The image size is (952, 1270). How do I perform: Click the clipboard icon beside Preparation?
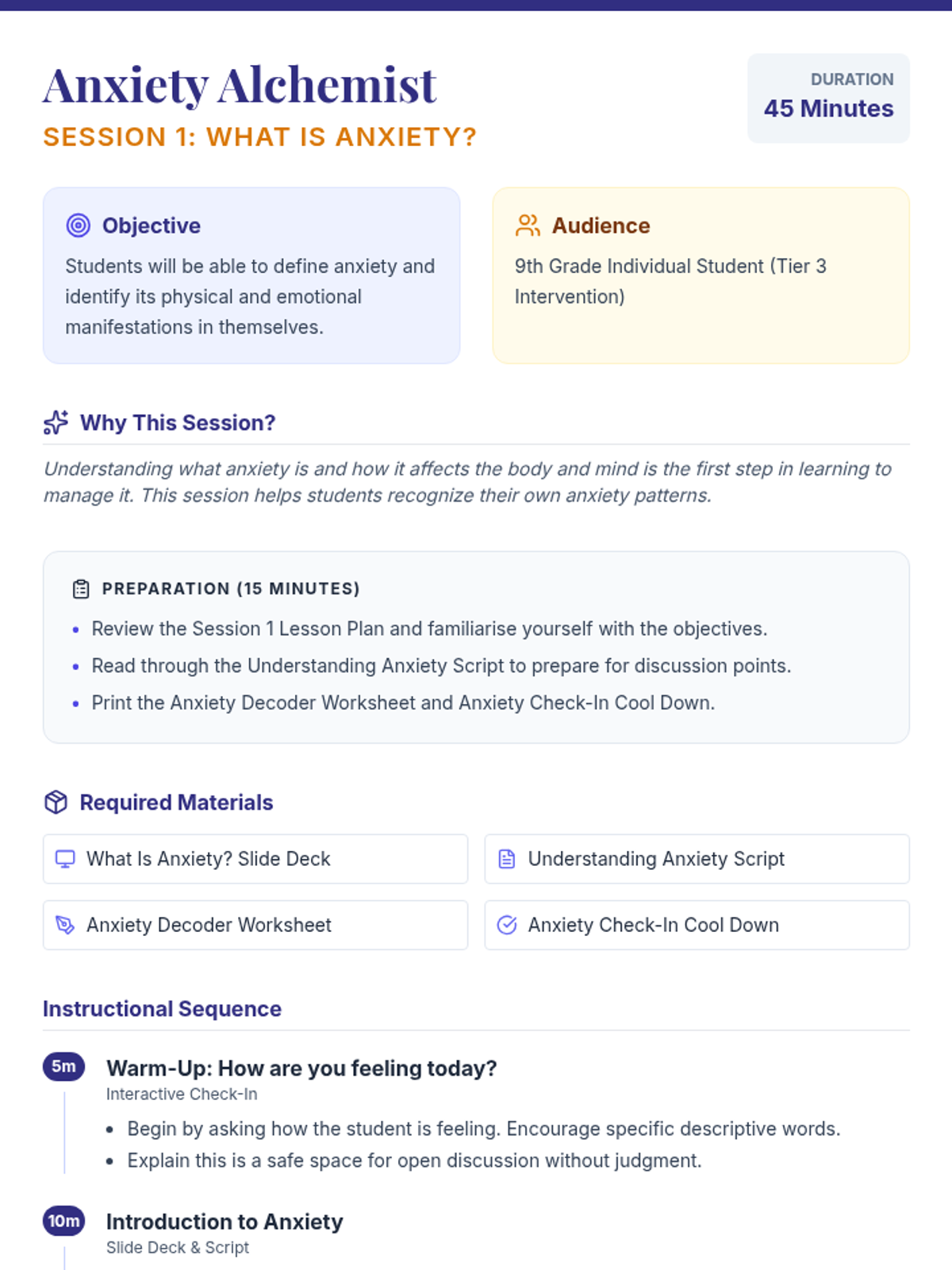click(x=81, y=589)
